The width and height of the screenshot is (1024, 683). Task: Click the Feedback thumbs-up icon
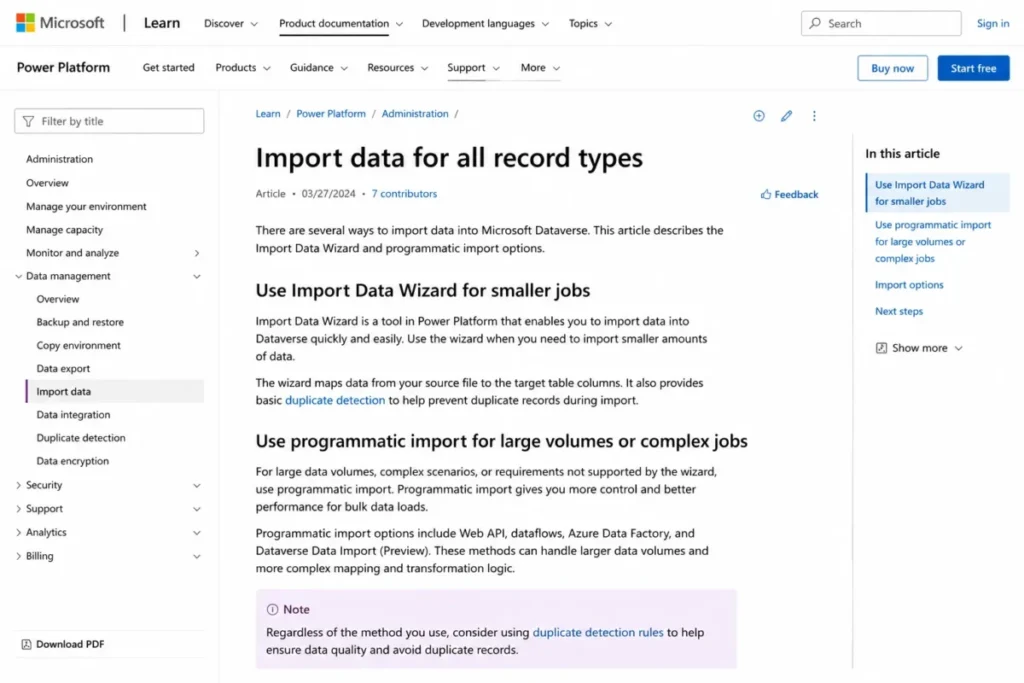click(765, 194)
